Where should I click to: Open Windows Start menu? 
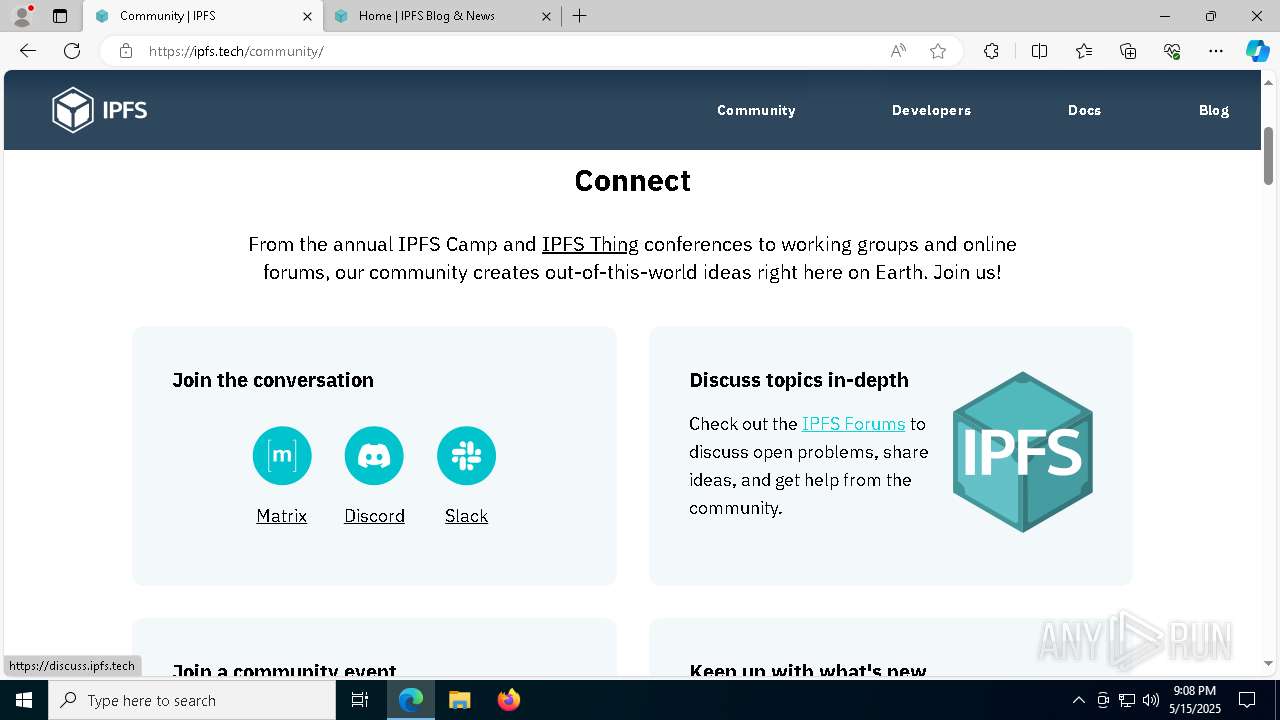tap(24, 700)
